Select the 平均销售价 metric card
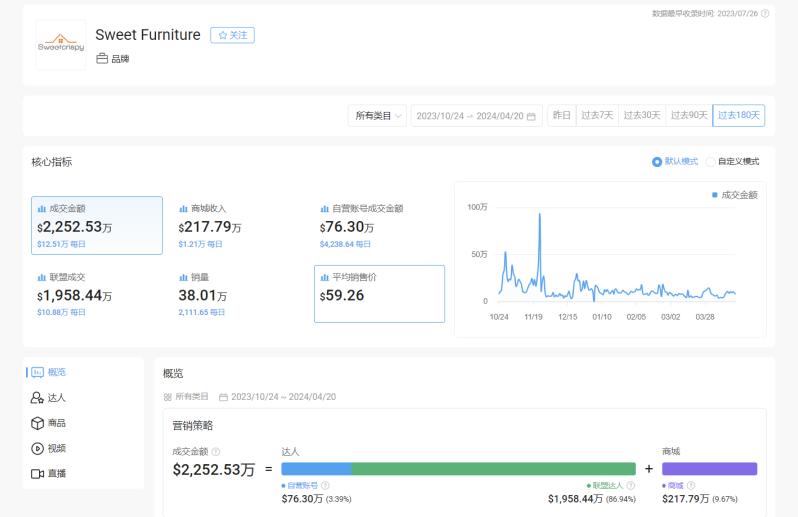 click(379, 293)
